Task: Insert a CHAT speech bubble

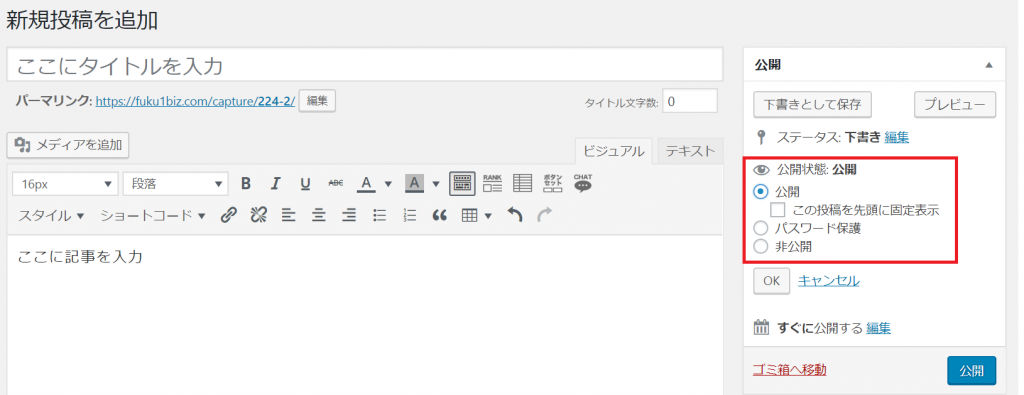Action: coord(583,183)
